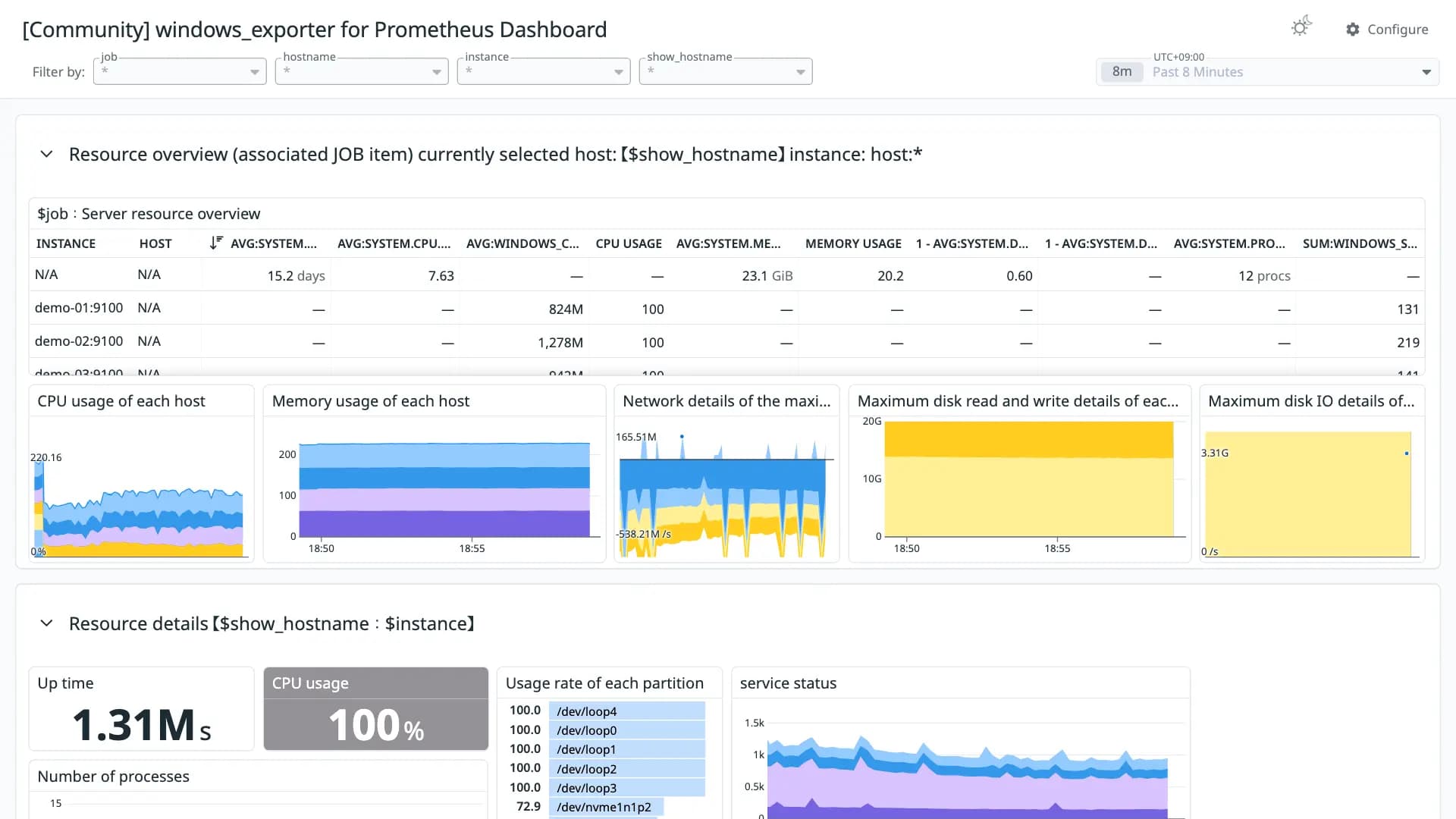Sort by MEMORY USAGE column header
Image resolution: width=1456 pixels, height=819 pixels.
pos(853,243)
